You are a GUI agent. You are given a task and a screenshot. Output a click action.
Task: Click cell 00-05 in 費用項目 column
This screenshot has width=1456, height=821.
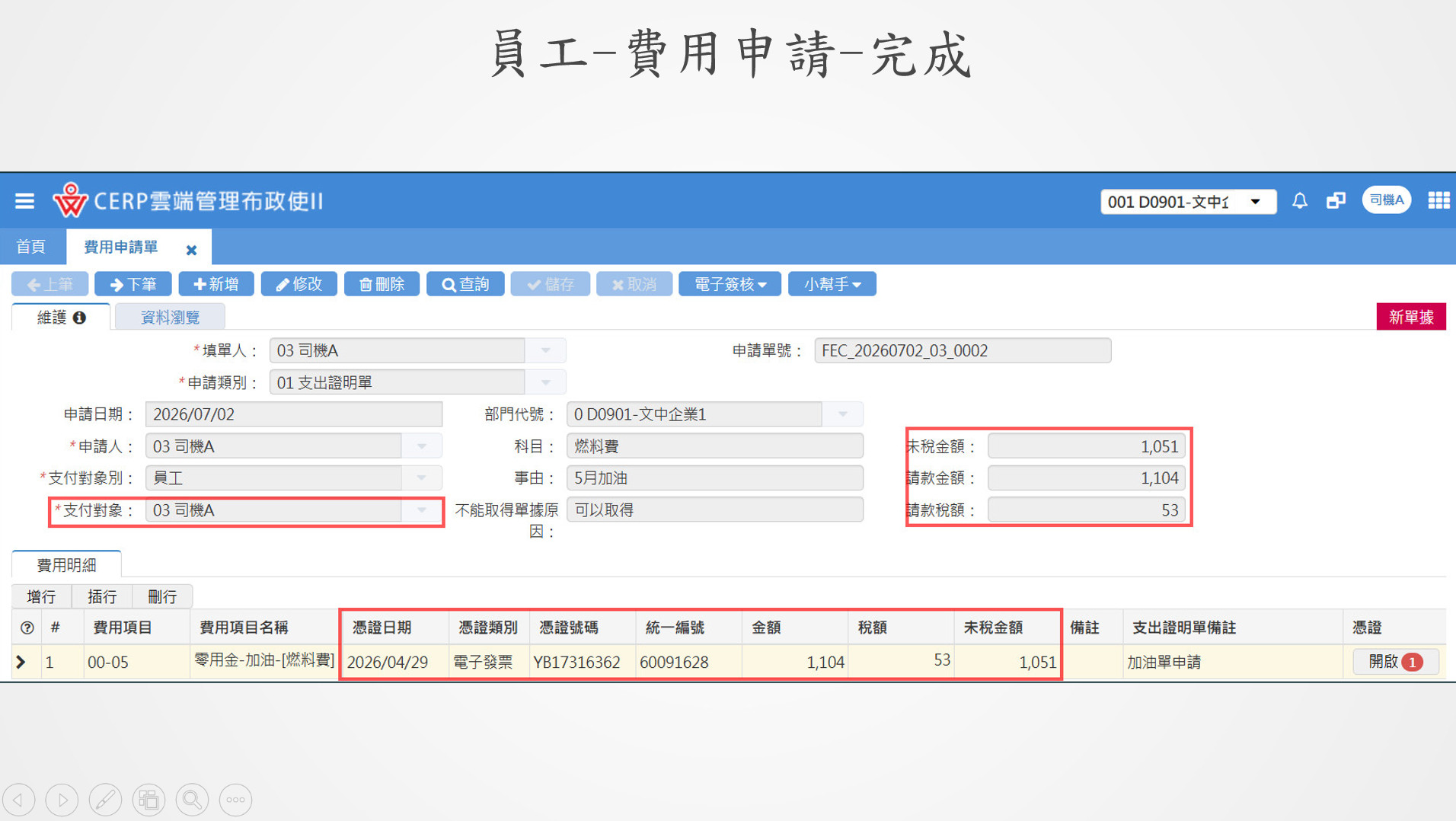pos(136,662)
